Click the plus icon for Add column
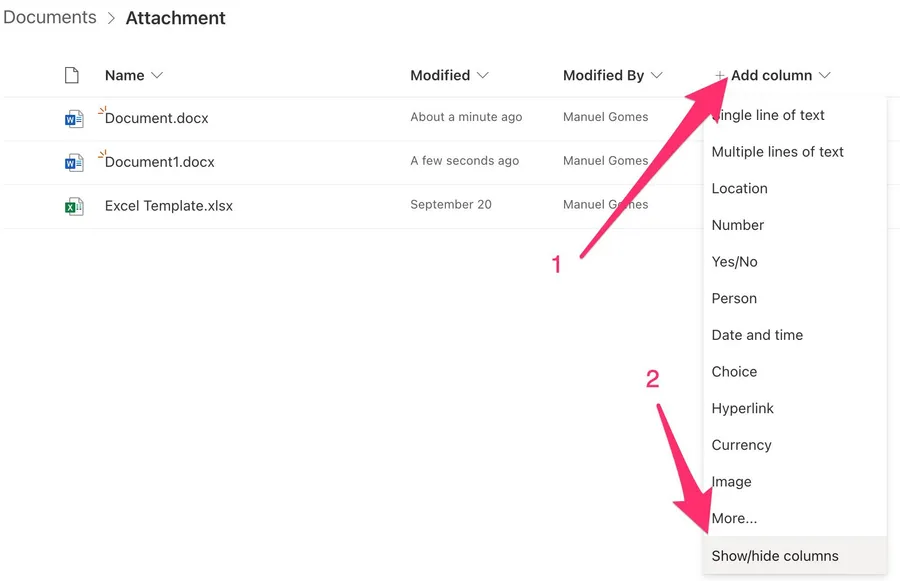Screen dimensions: 900x581 [x=720, y=76]
